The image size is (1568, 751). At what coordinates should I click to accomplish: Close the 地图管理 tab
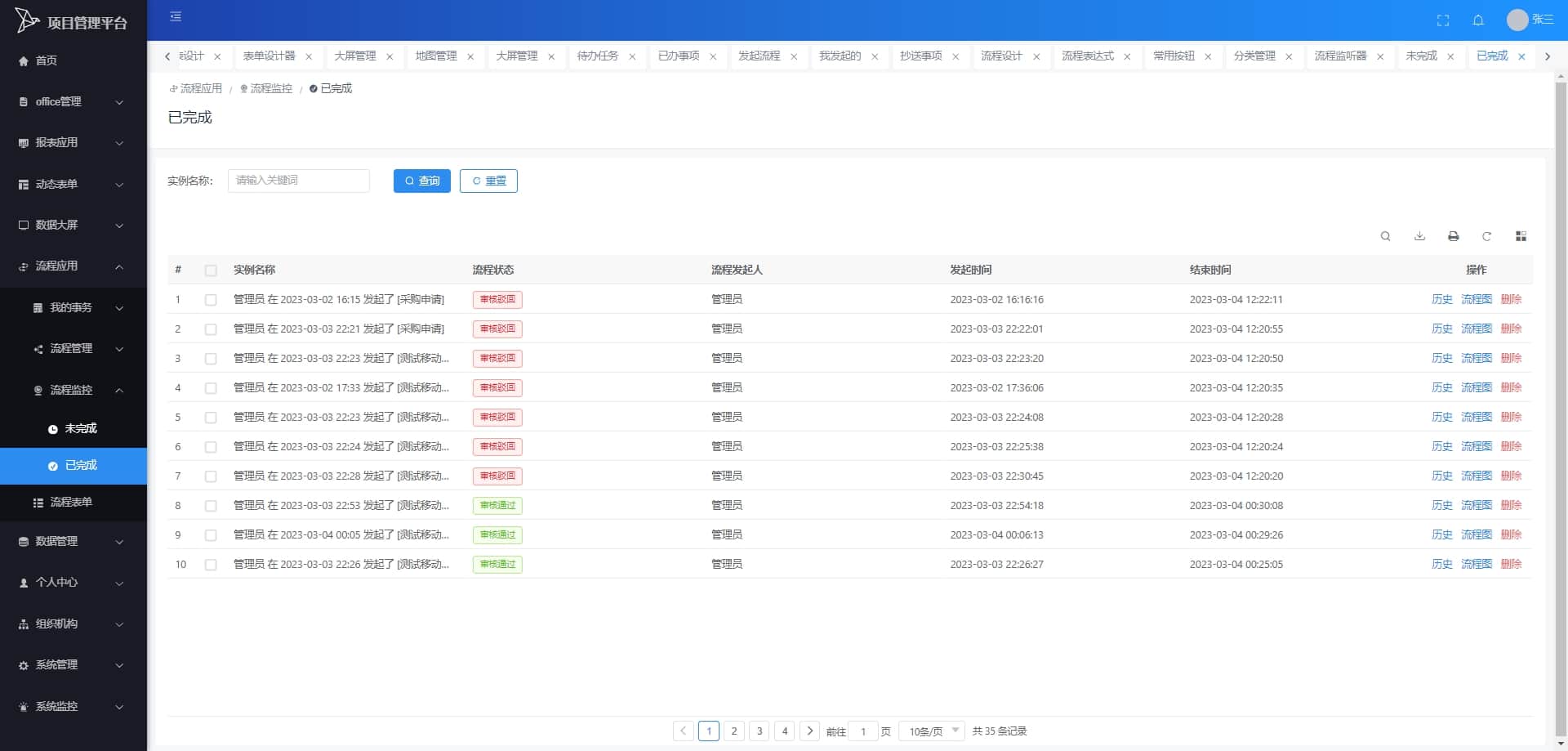pos(470,56)
